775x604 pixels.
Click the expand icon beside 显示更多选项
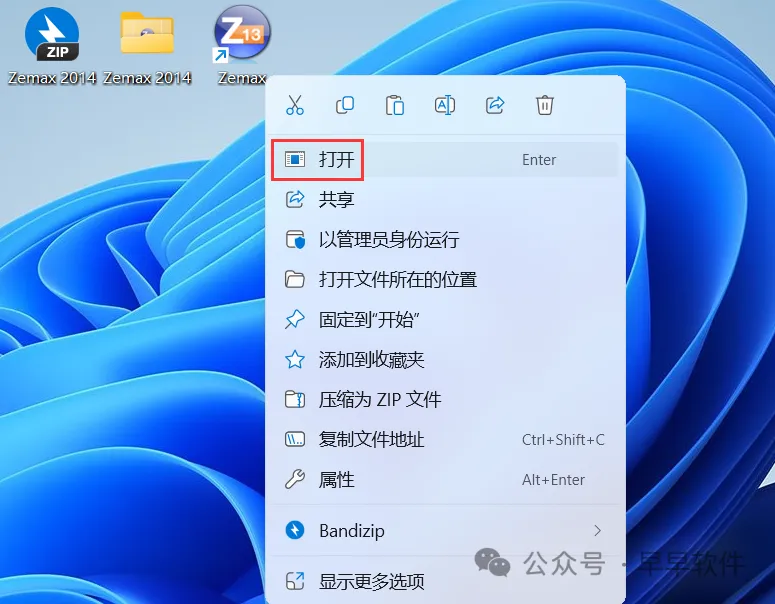point(295,581)
